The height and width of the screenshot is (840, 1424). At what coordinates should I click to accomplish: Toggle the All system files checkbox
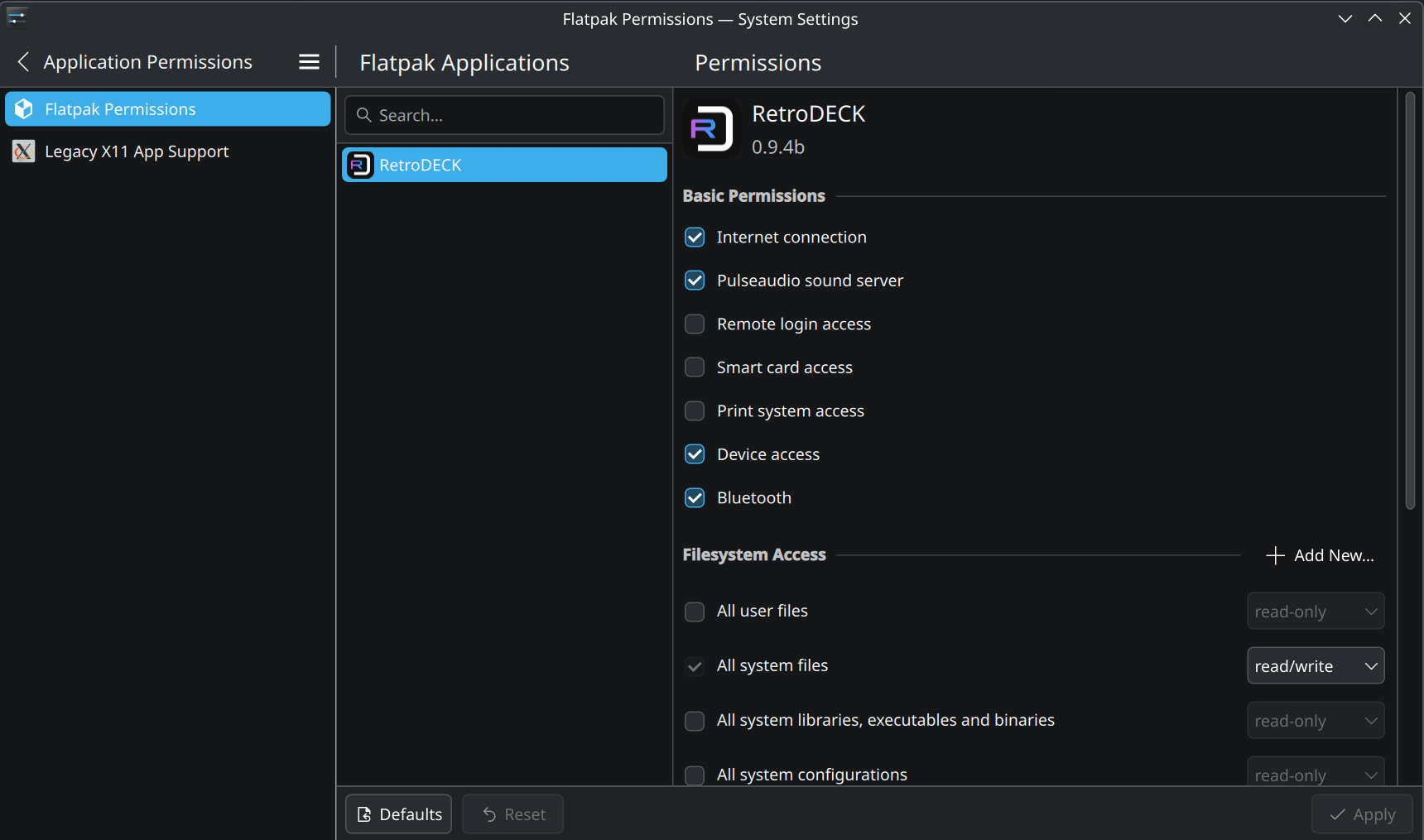click(x=695, y=666)
